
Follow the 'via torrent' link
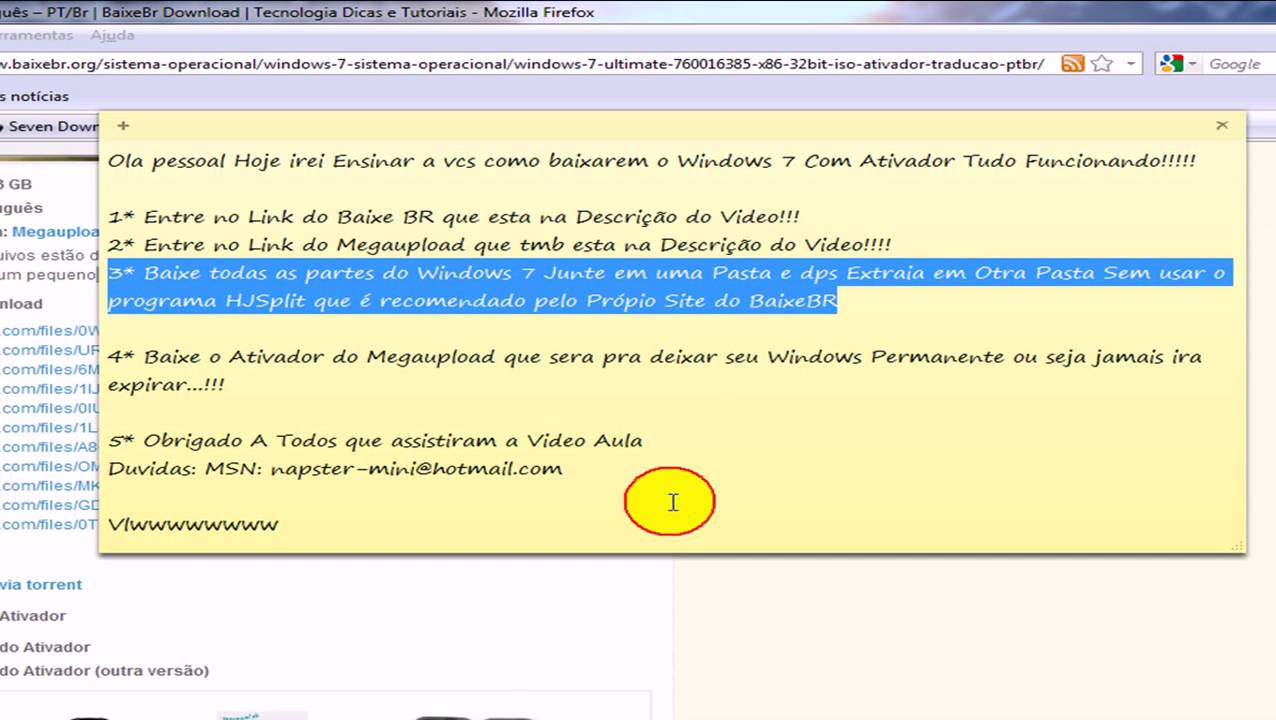(41, 584)
